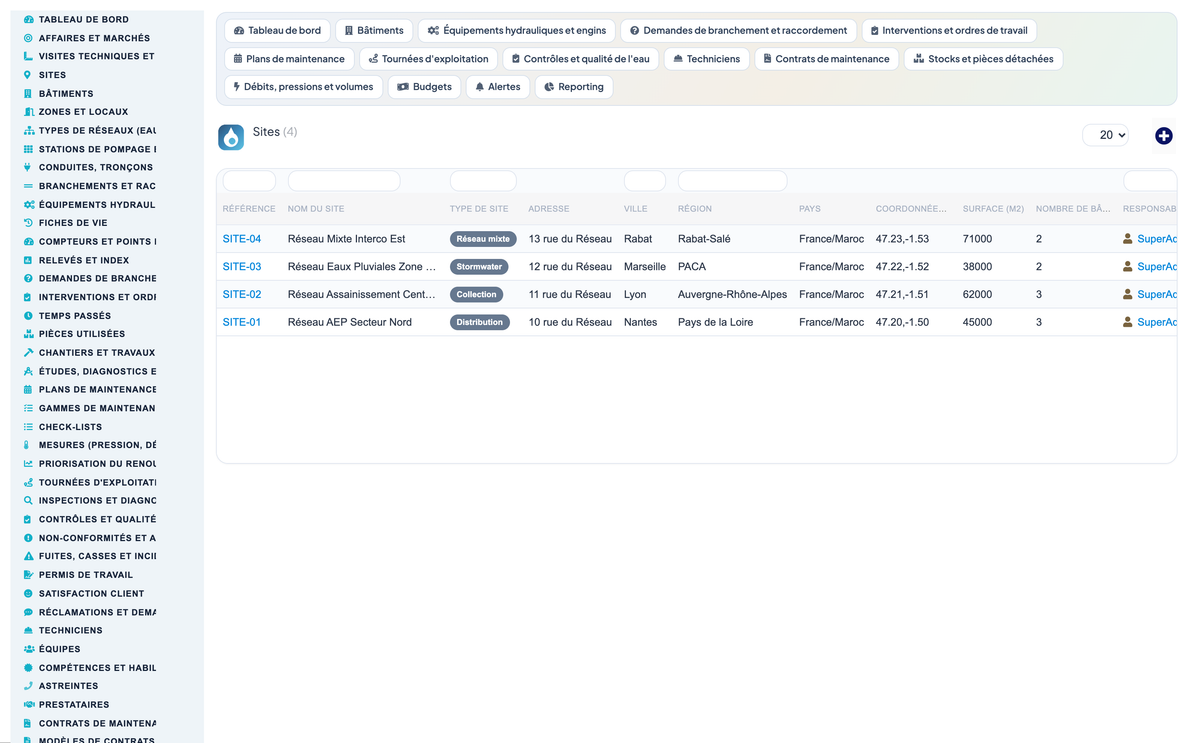The width and height of the screenshot is (1200, 743).
Task: Select the Plans de maintenance tab
Action: tap(289, 58)
